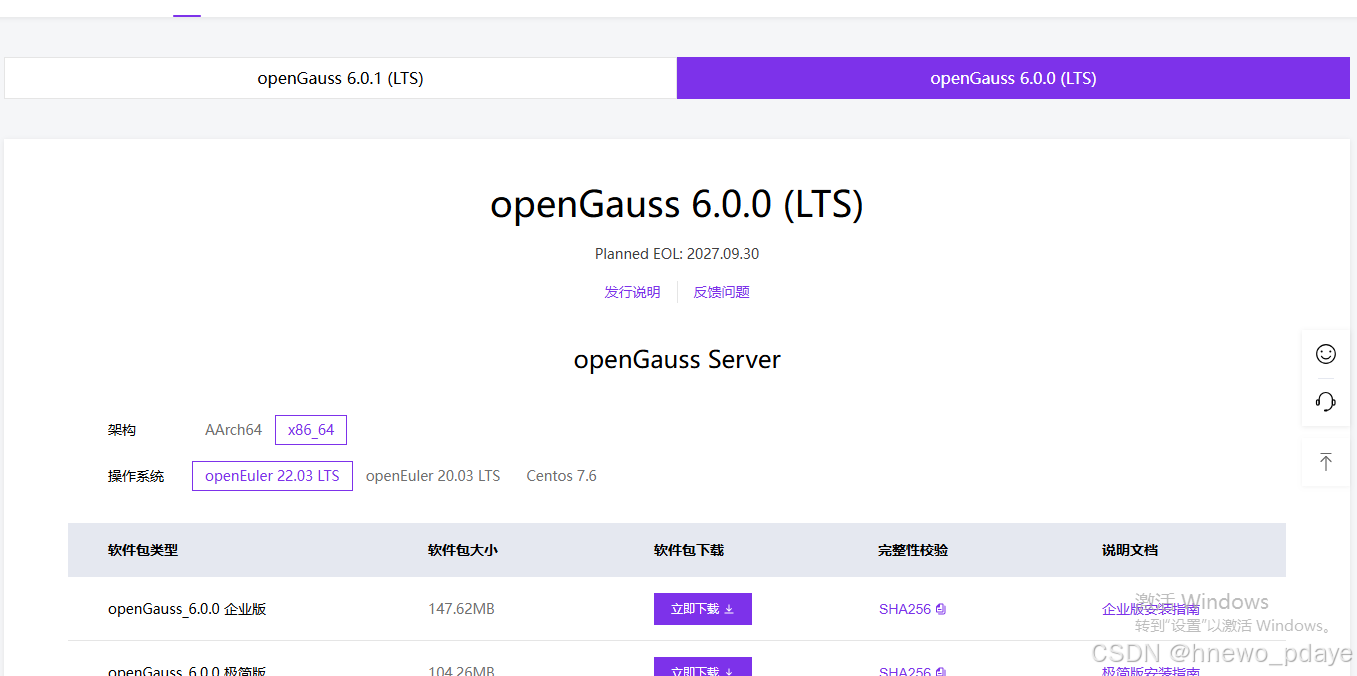This screenshot has height=676, width=1357.
Task: Click the 说明文档 column header
Action: [x=1130, y=550]
